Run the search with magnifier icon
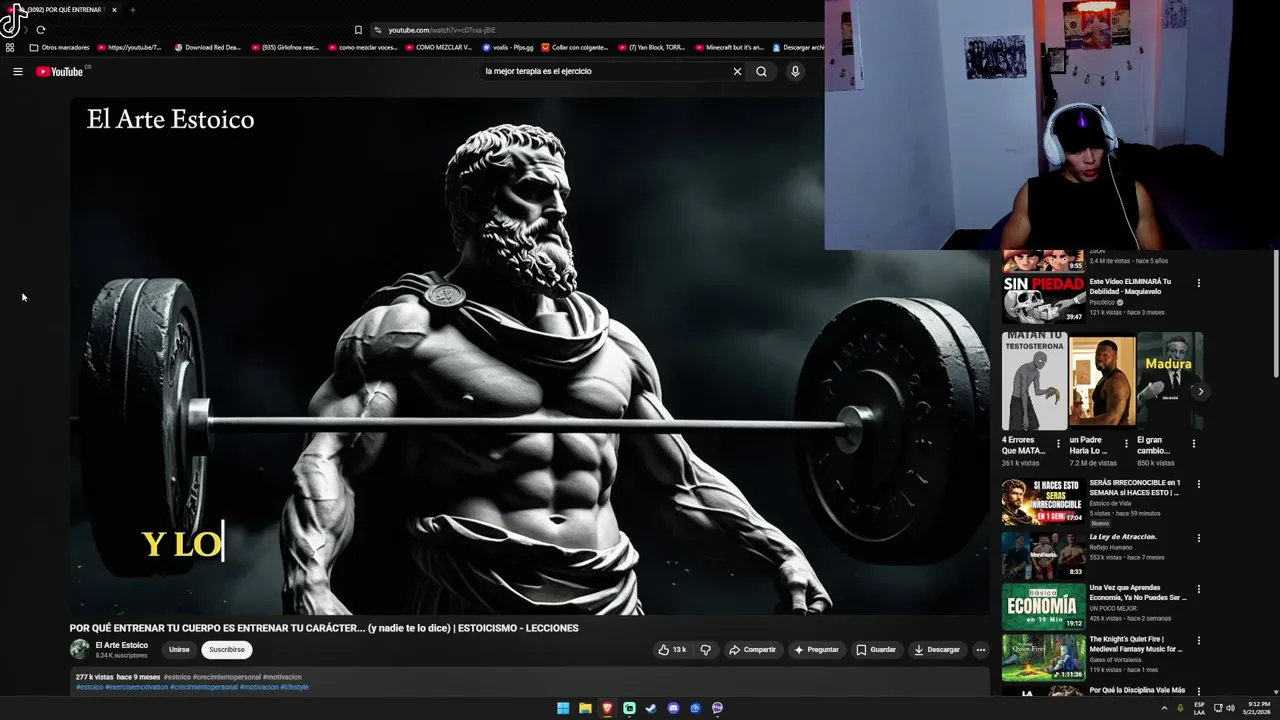1280x720 pixels. pyautogui.click(x=761, y=71)
